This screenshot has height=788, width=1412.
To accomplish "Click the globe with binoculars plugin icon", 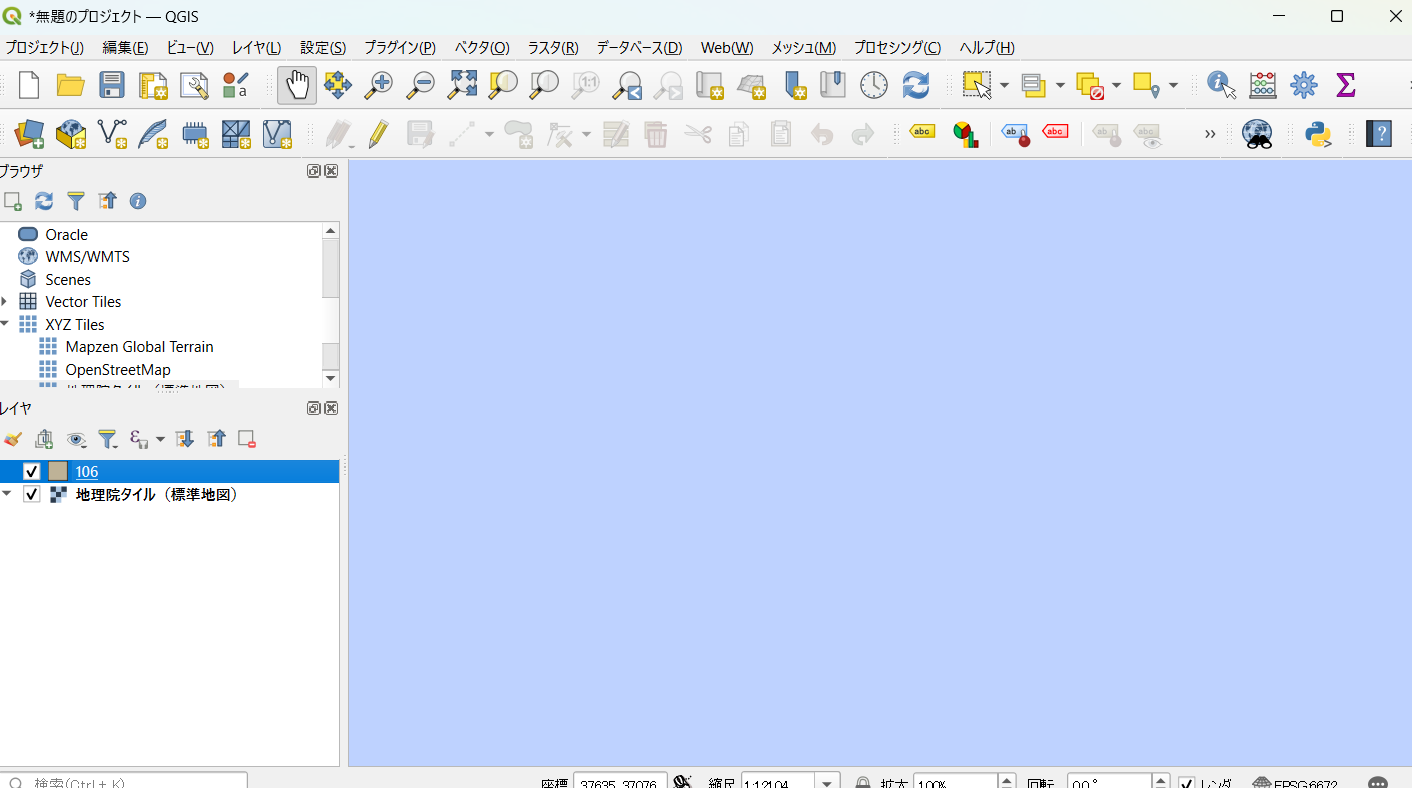I will [x=1257, y=134].
